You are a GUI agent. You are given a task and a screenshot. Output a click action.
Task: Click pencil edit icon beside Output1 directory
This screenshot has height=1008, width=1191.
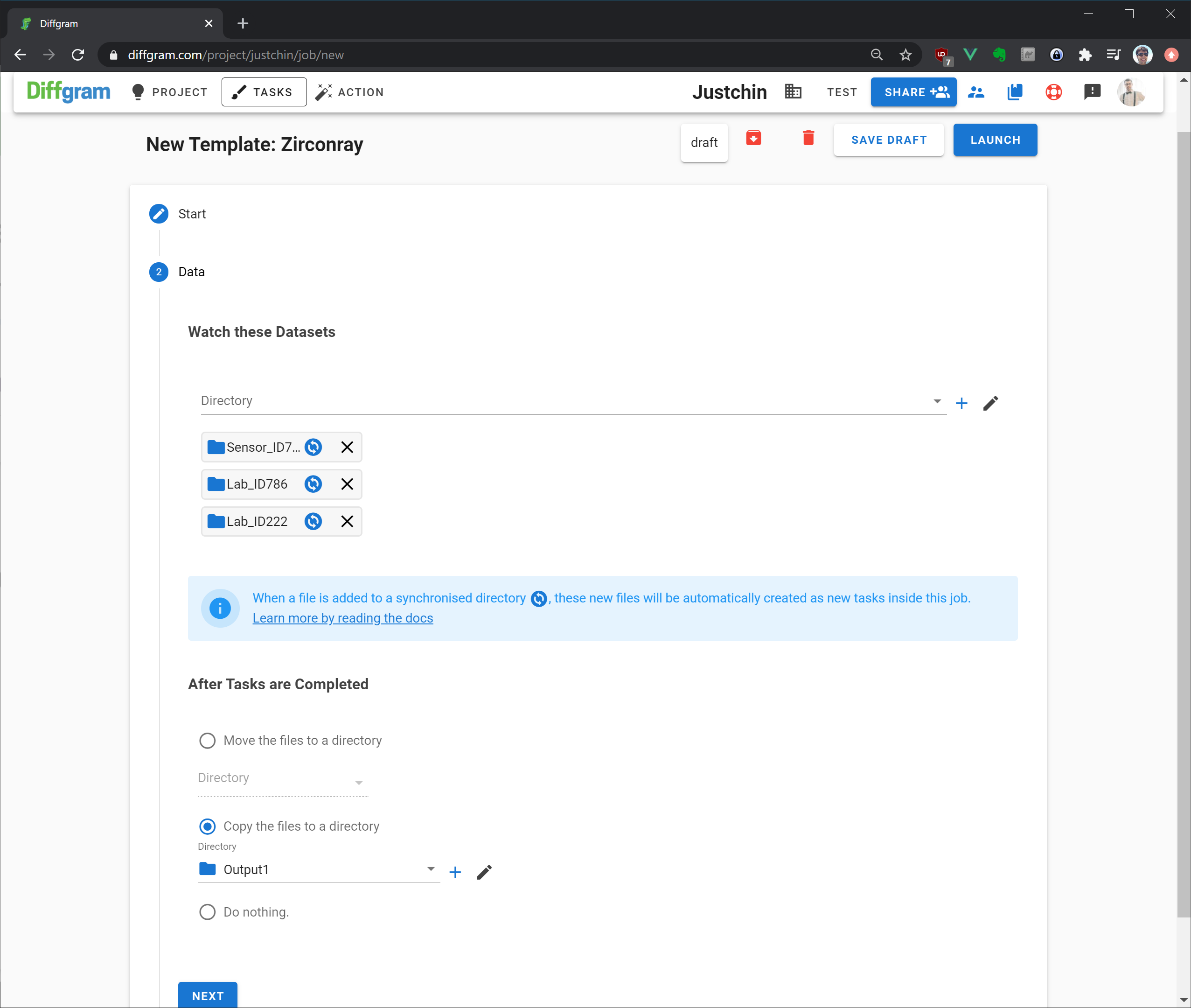[x=484, y=872]
